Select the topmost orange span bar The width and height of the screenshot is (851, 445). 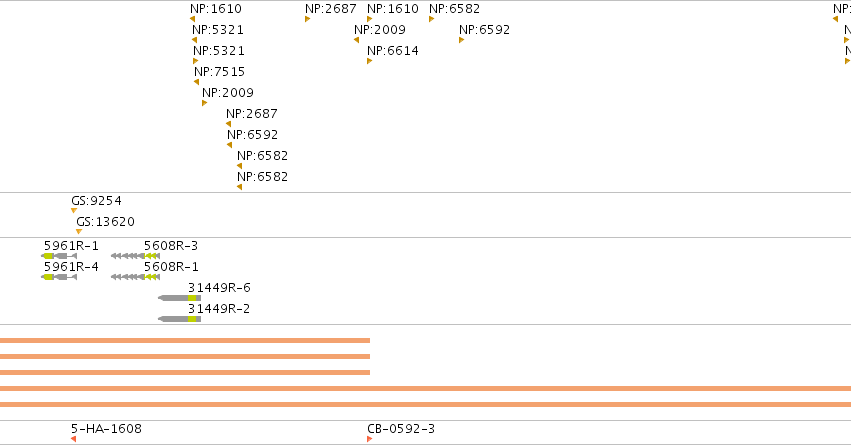[185, 341]
